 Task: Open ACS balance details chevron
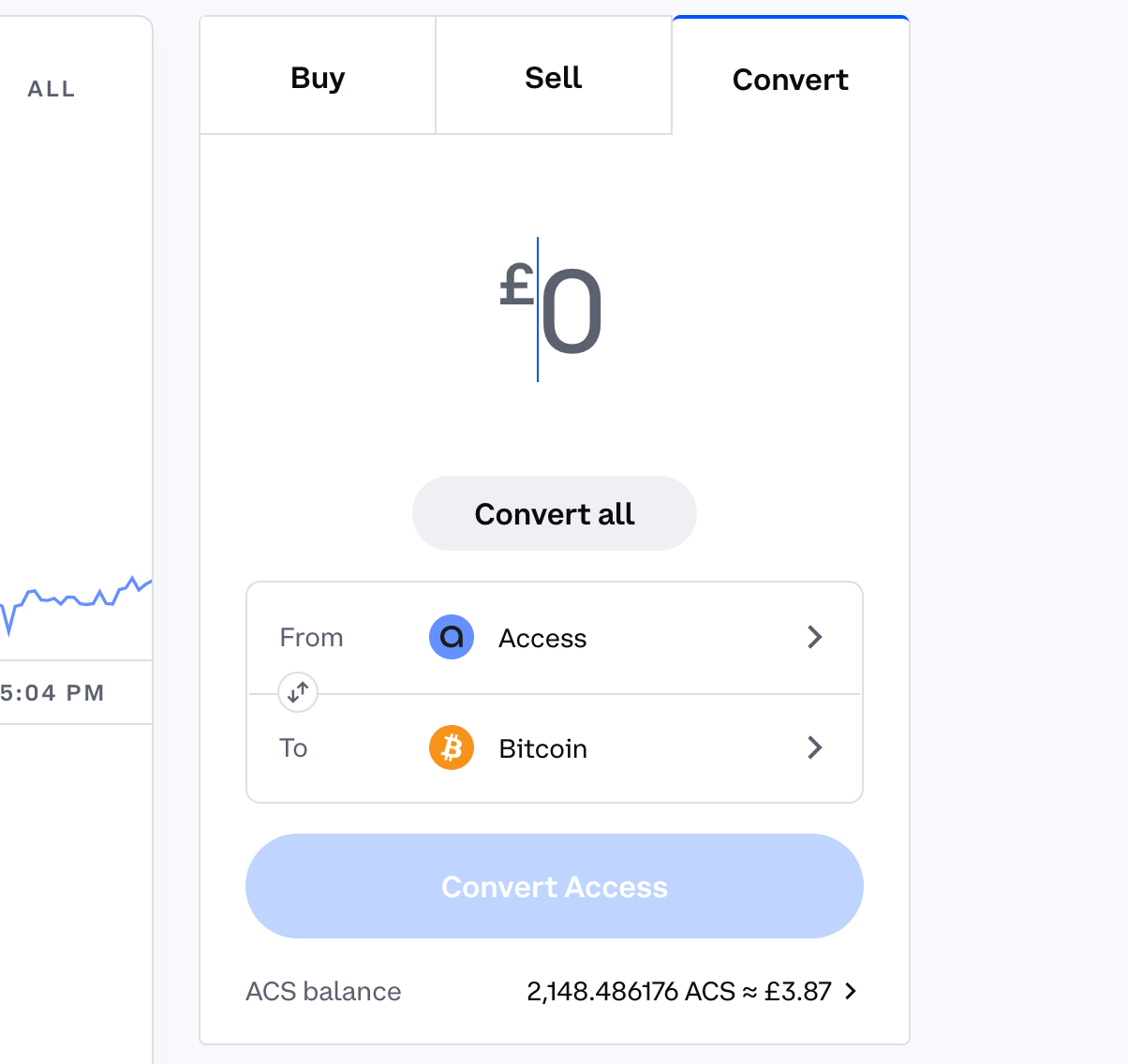click(851, 991)
